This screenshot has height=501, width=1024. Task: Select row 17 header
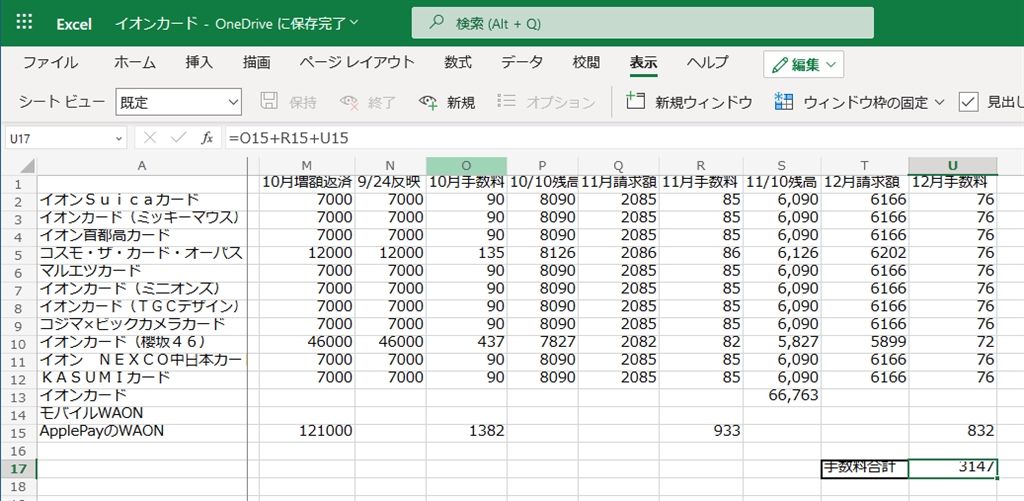(20, 468)
